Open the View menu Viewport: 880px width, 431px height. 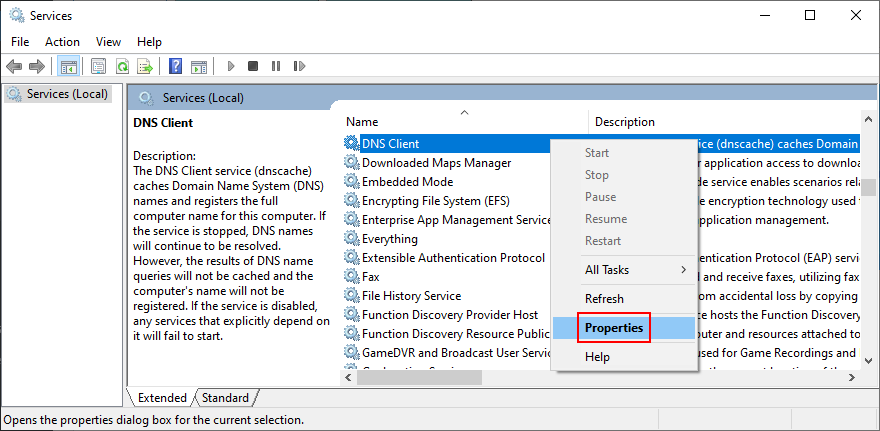108,42
